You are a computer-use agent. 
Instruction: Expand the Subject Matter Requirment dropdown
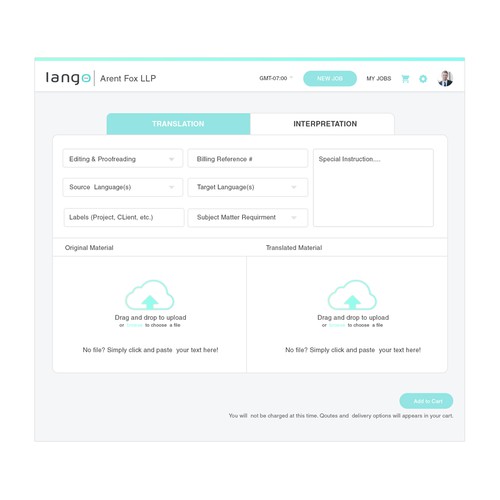[248, 217]
